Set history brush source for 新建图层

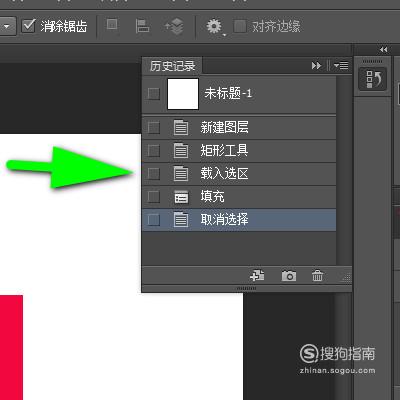click(153, 128)
